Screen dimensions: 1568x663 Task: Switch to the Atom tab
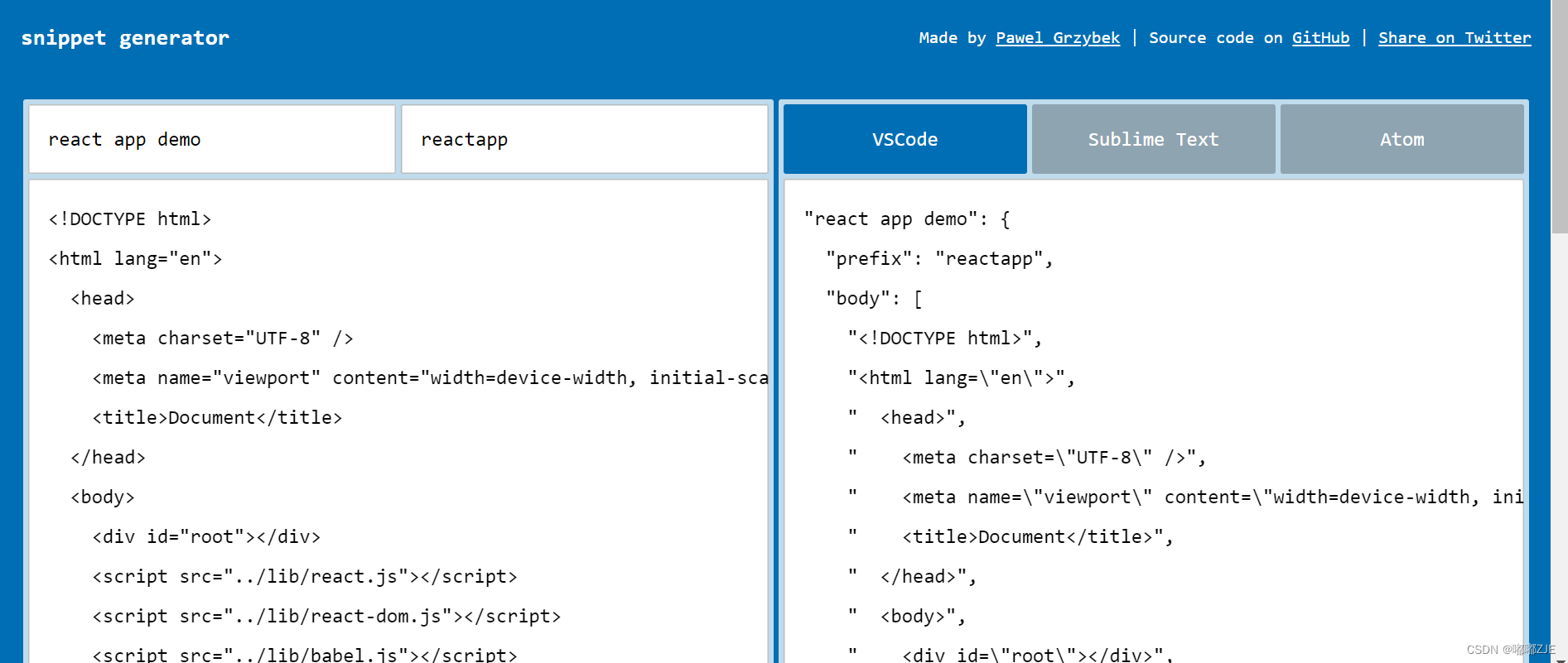tap(1402, 139)
